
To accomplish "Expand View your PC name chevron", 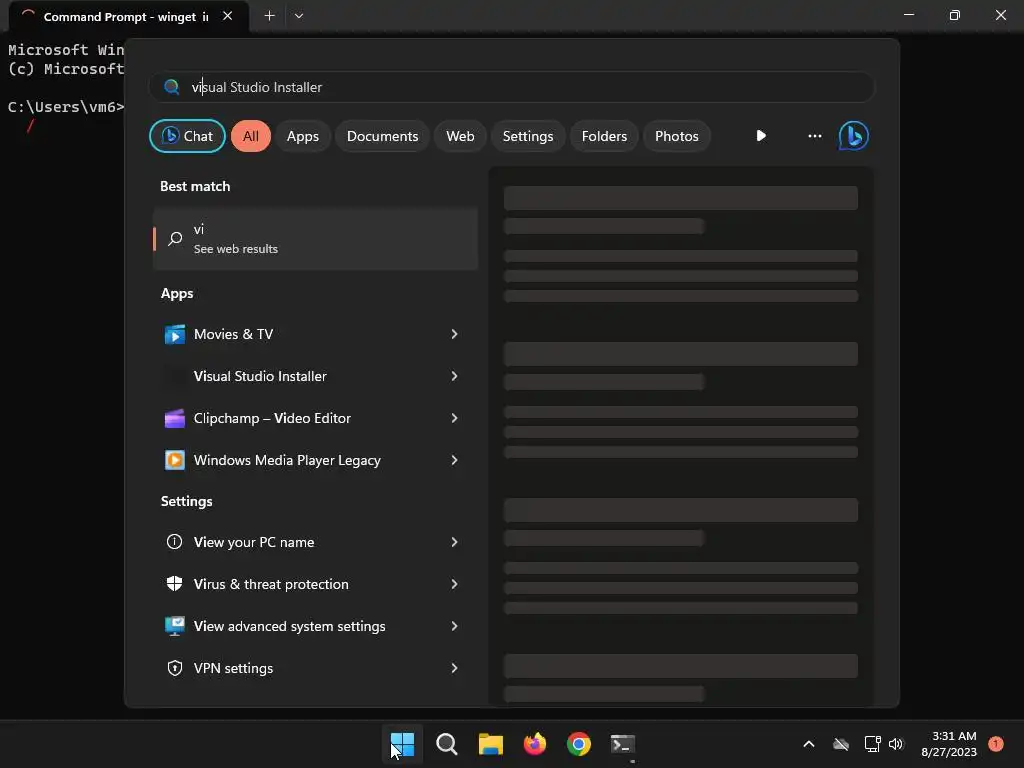I will point(455,542).
